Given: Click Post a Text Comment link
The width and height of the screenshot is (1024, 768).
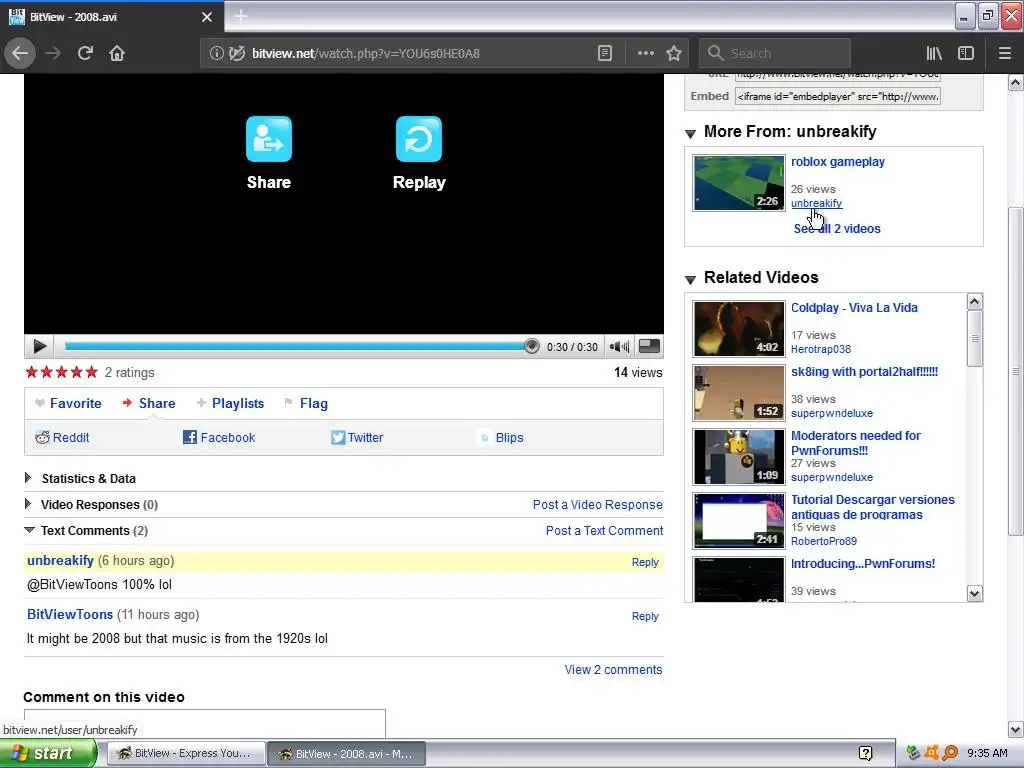Looking at the screenshot, I should (x=604, y=531).
